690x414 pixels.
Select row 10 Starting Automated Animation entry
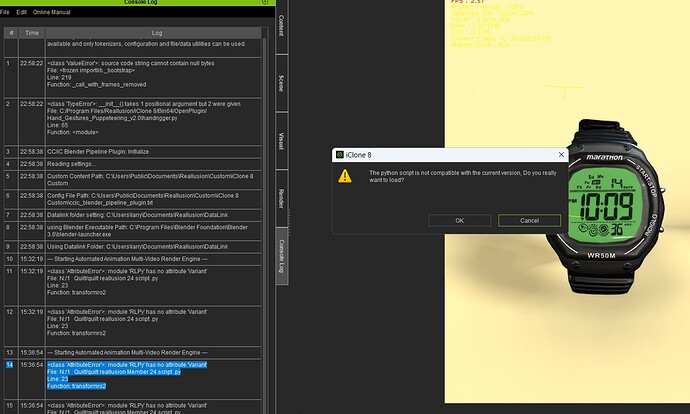coord(133,259)
